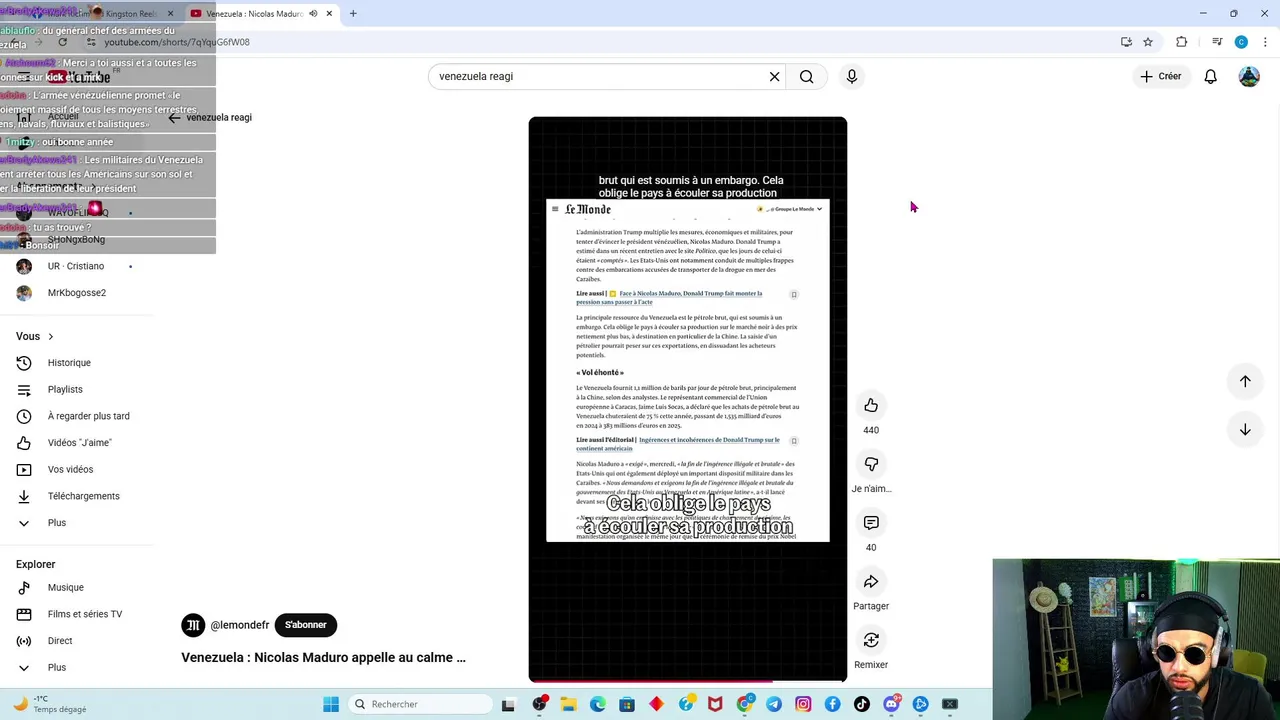The width and height of the screenshot is (1280, 720).
Task: Go to previous Short with up arrow
Action: [1245, 381]
